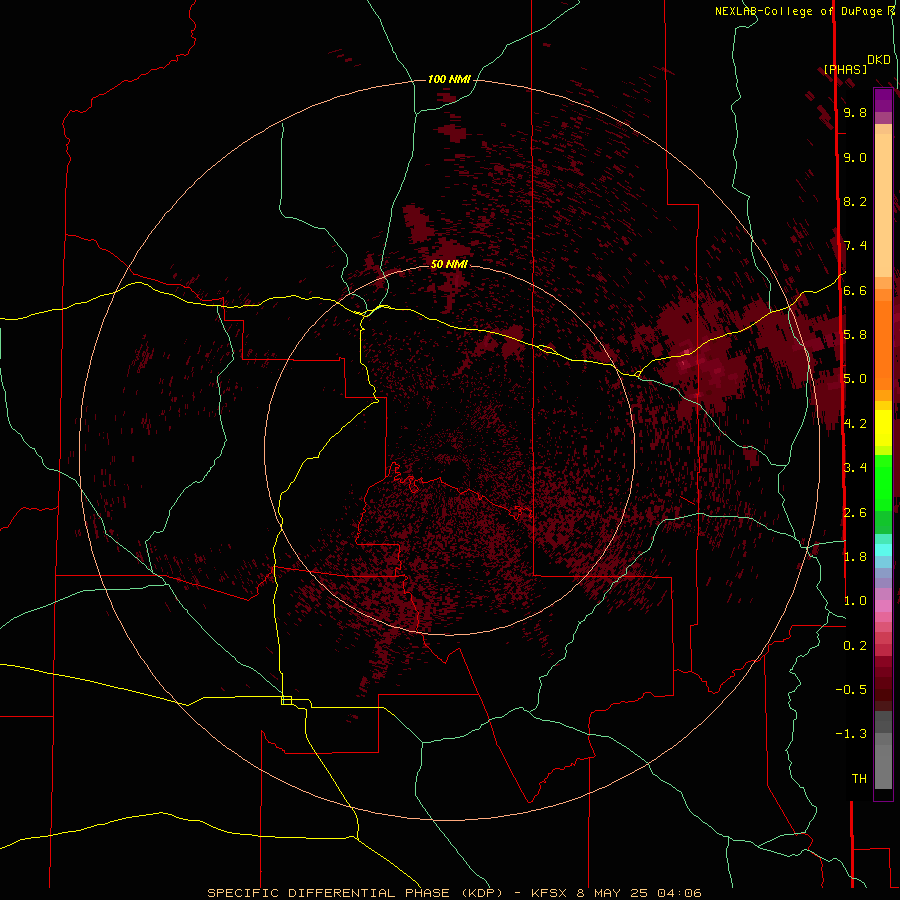Click the [PHAS] legend label
900x900 pixels.
[845, 69]
